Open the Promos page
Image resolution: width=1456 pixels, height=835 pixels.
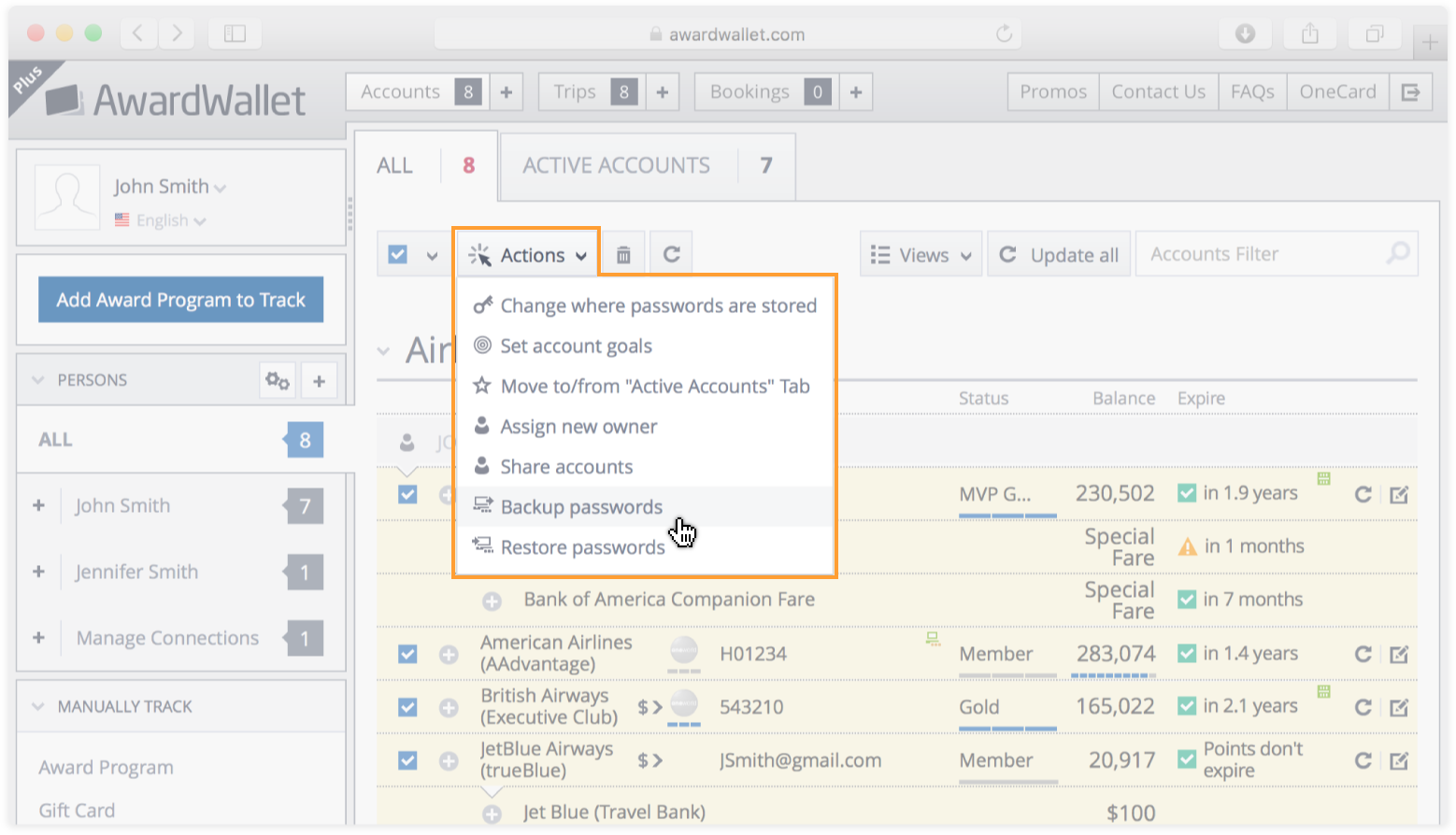click(x=1053, y=92)
